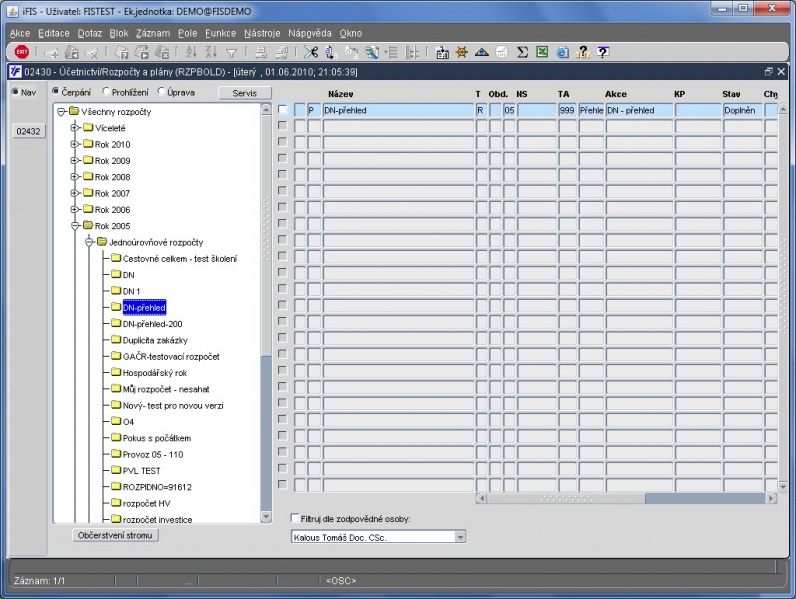796x599 pixels.
Task: Expand the Rok 2006 tree node
Action: click(x=75, y=209)
